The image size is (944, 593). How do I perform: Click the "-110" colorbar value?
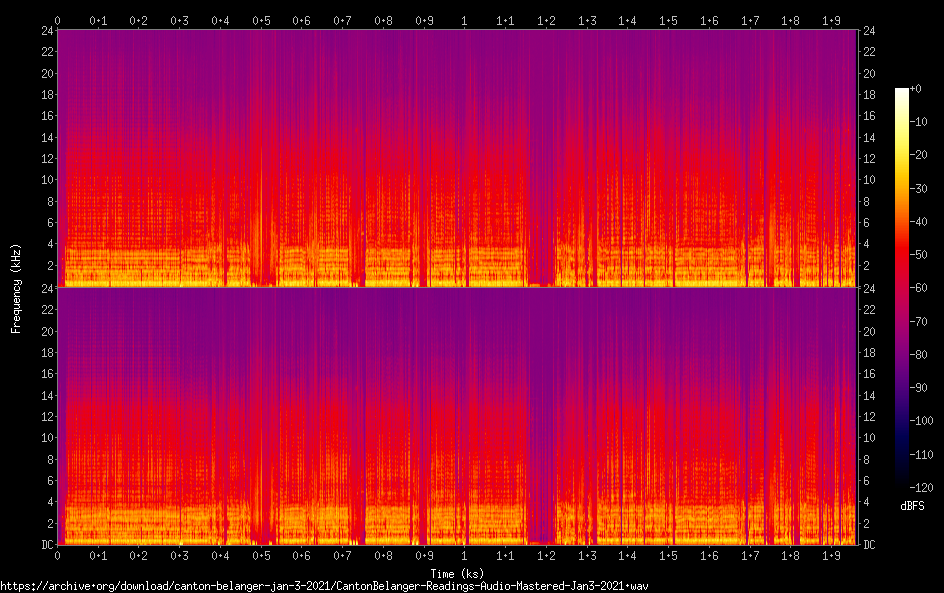922,455
